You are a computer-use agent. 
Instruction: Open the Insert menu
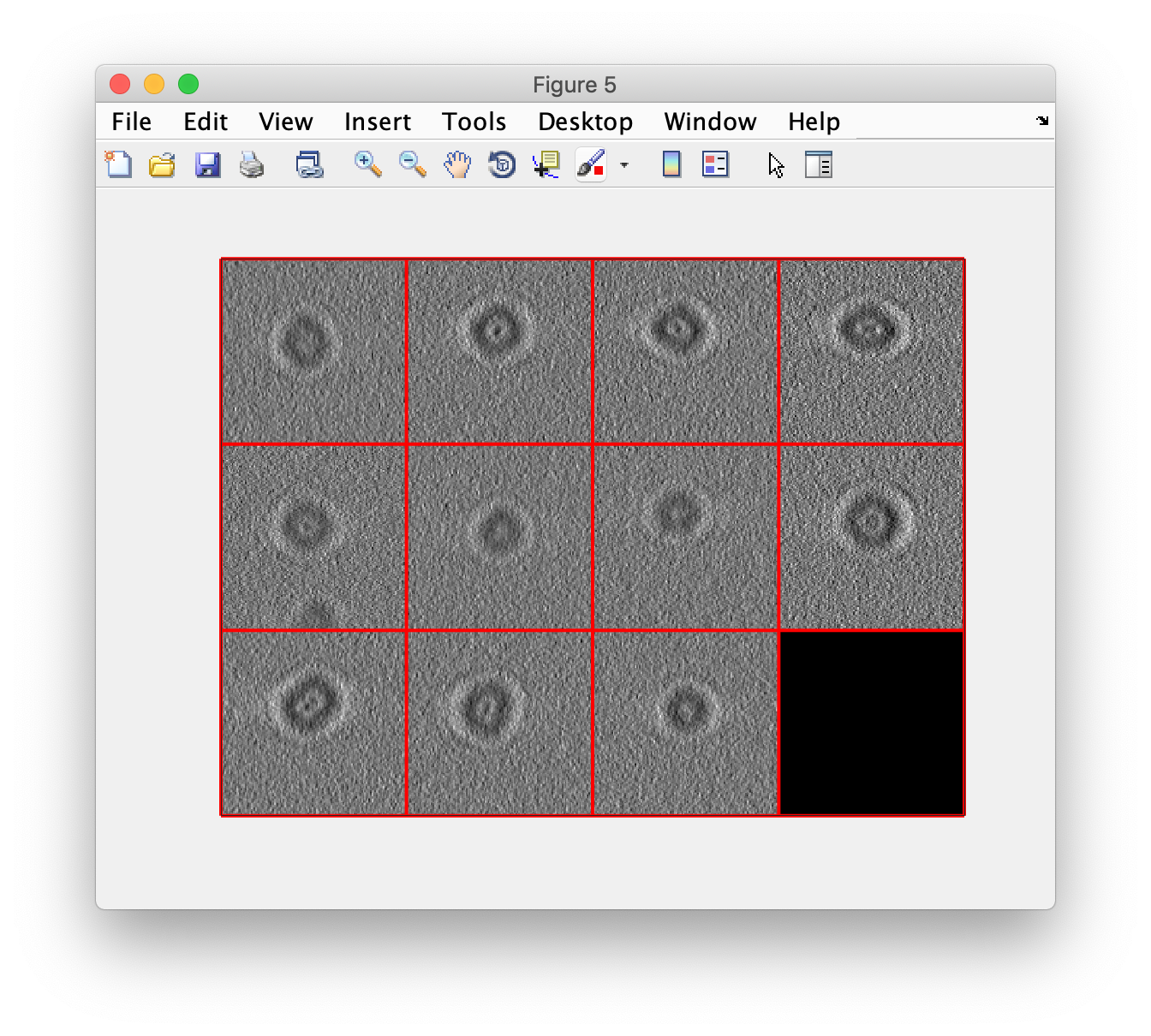[378, 122]
